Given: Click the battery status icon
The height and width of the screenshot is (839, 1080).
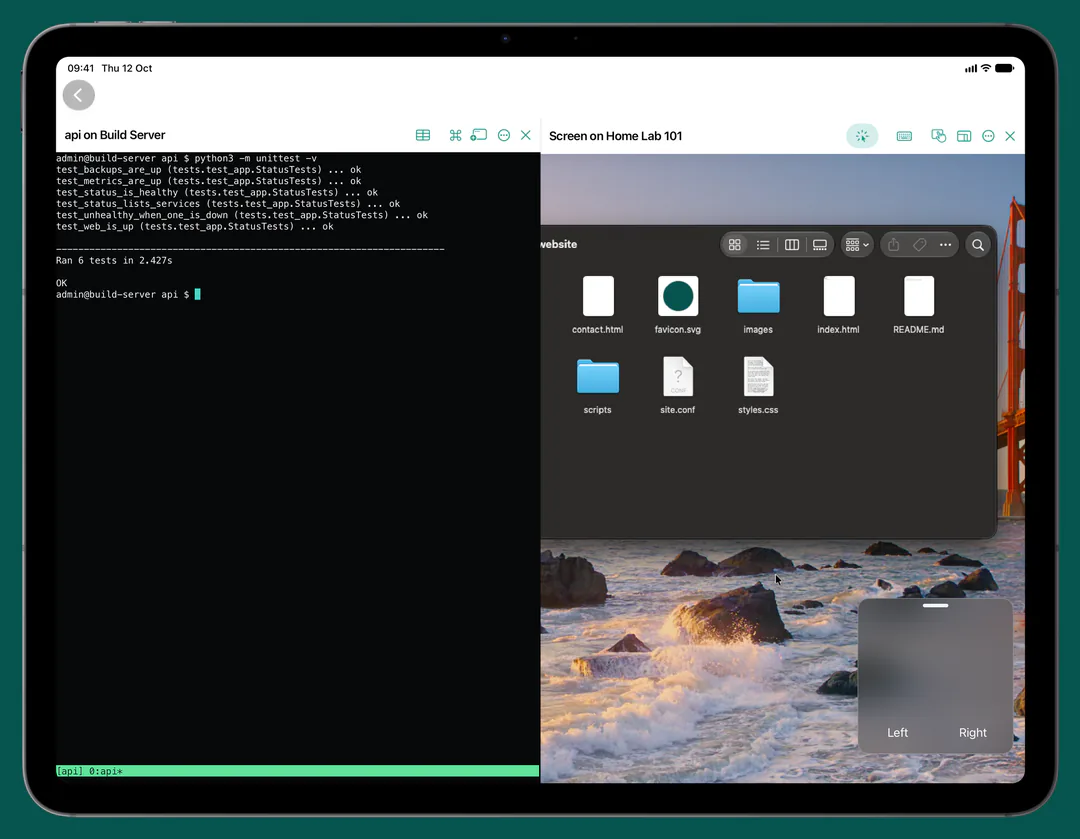Looking at the screenshot, I should (1005, 68).
